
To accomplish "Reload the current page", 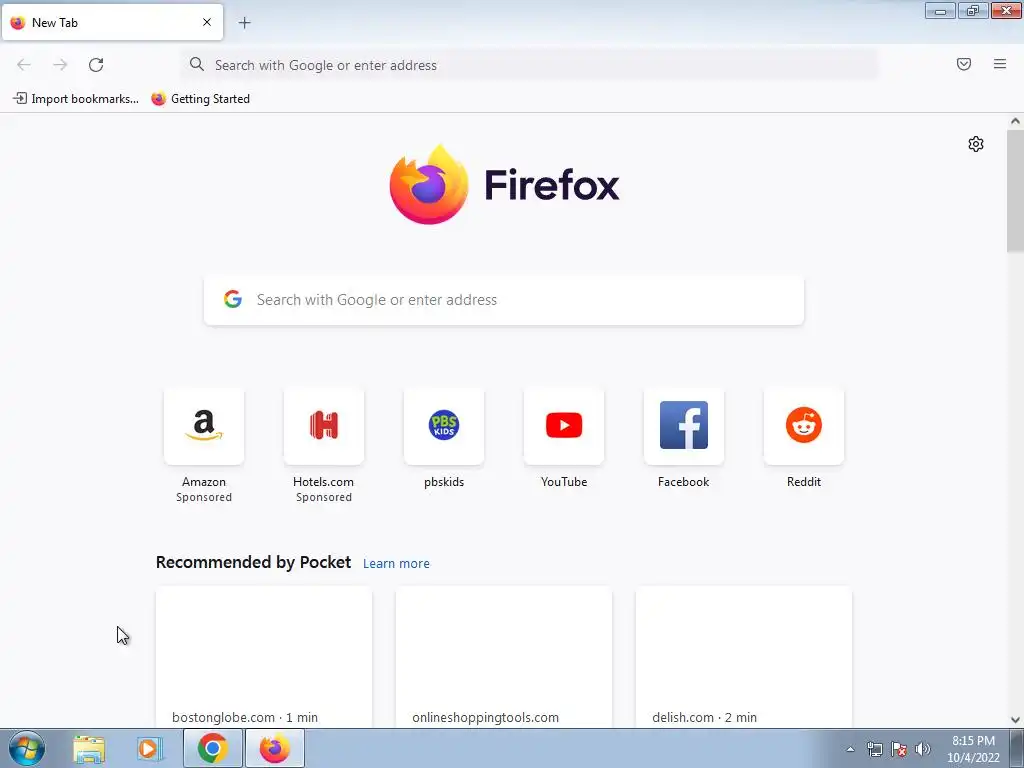I will [96, 65].
